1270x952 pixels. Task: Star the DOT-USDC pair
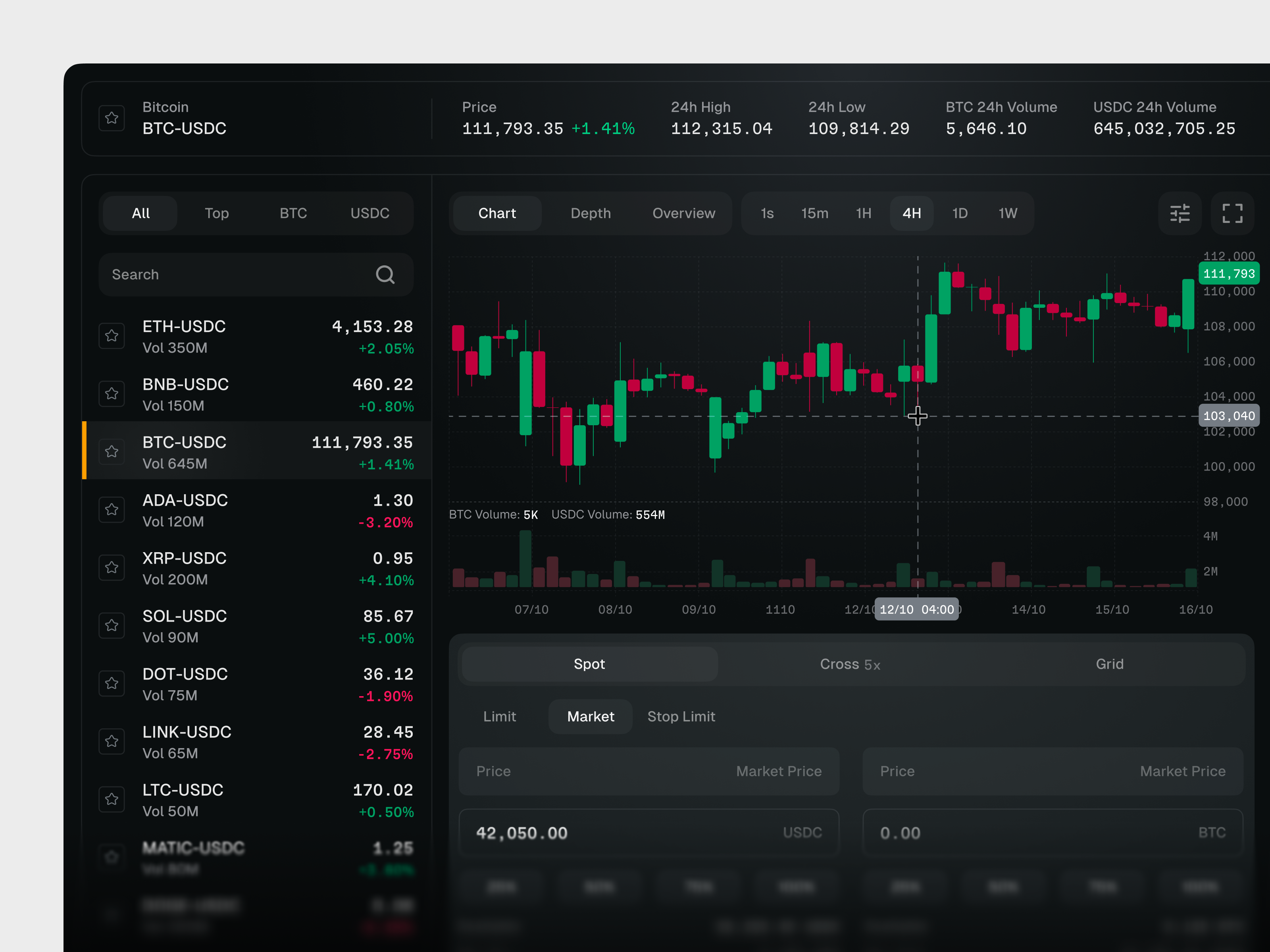click(113, 683)
